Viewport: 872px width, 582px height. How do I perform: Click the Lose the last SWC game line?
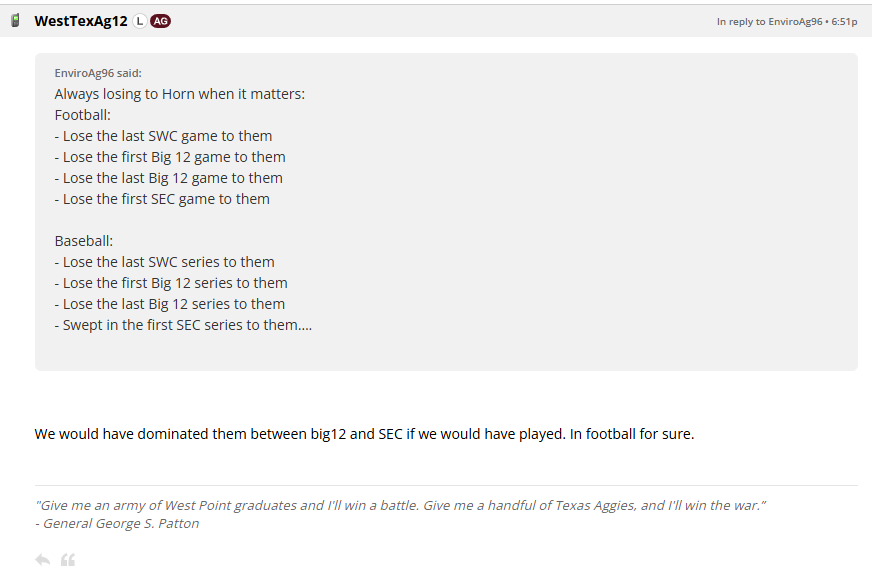(x=163, y=136)
